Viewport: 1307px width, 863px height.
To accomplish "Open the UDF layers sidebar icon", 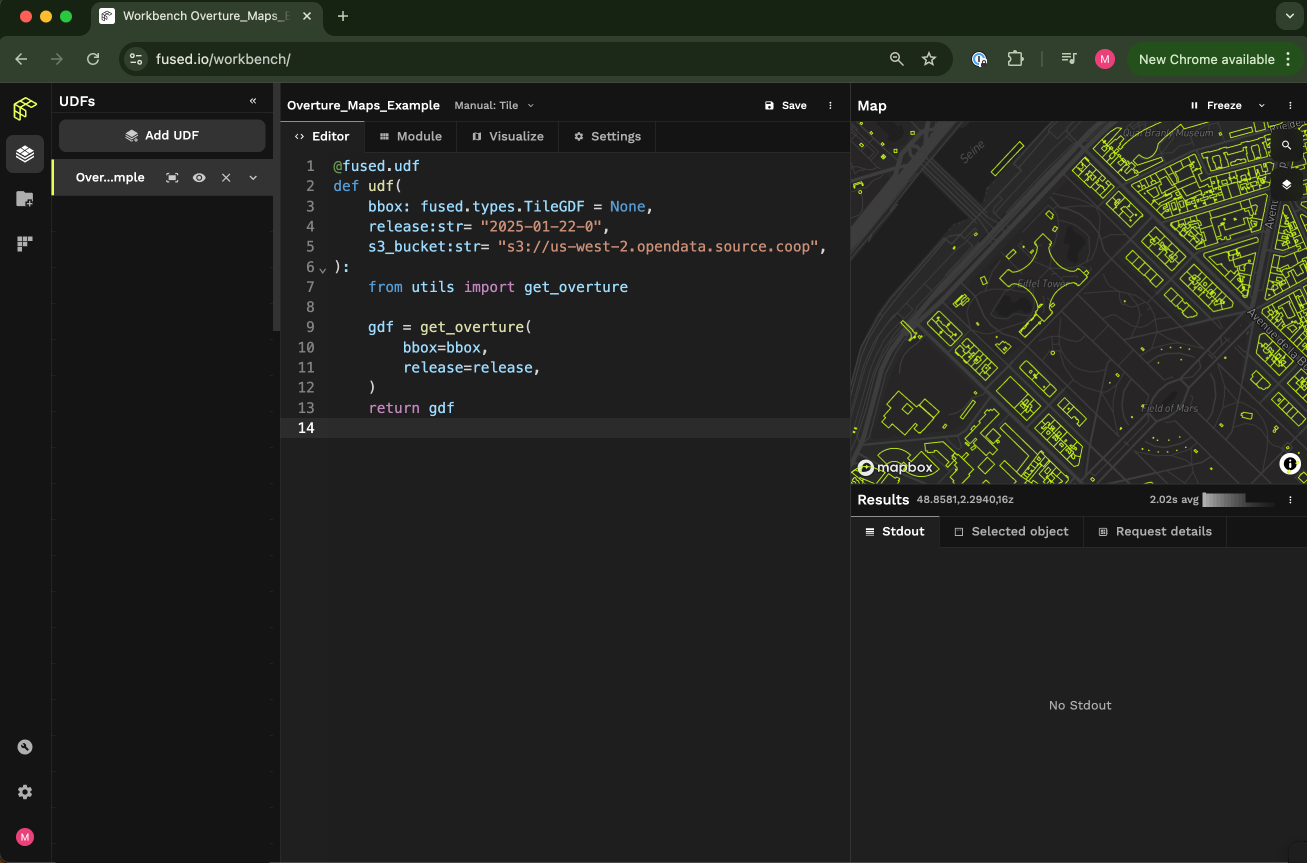I will (x=25, y=154).
